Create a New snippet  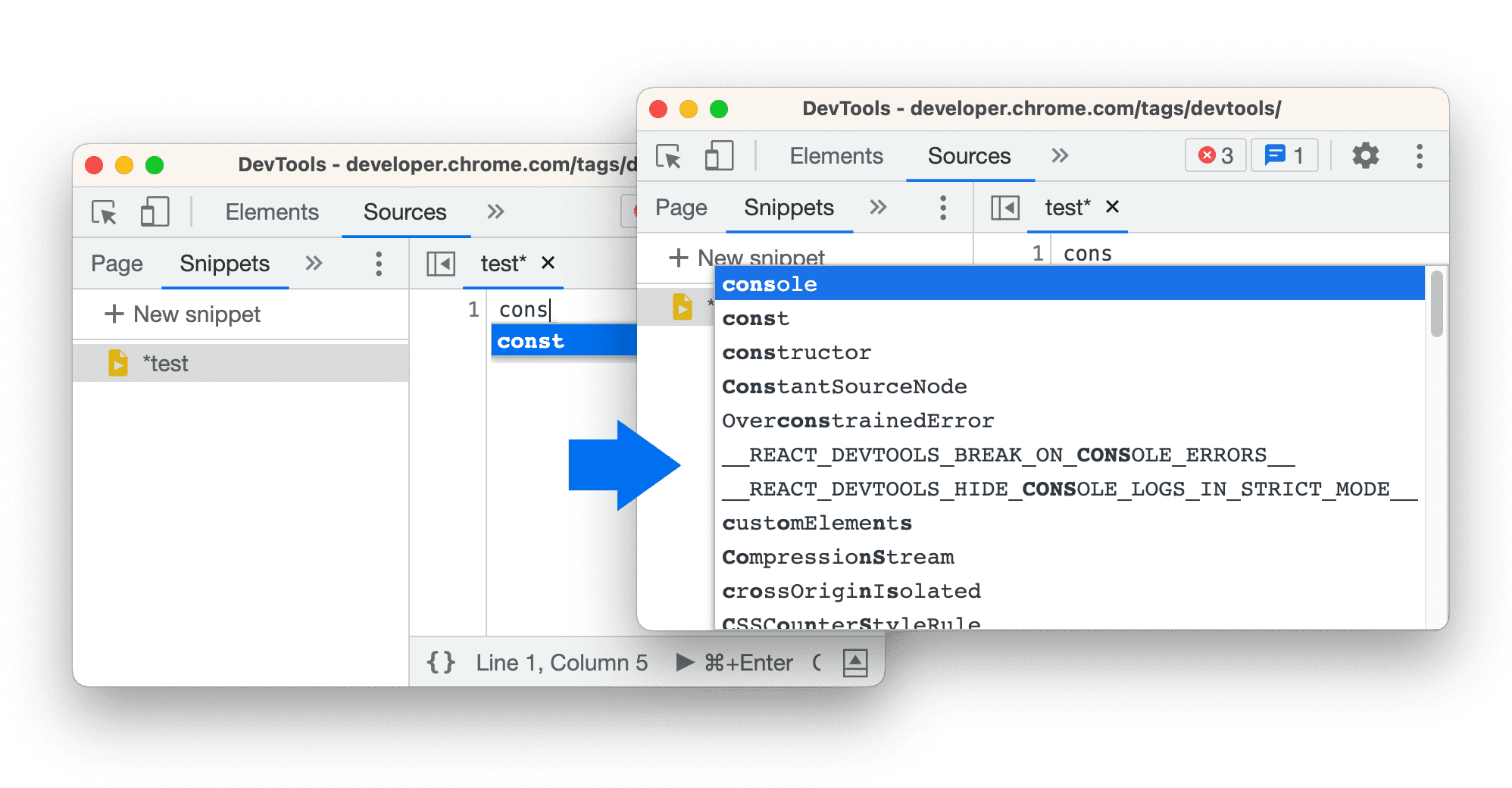[x=748, y=258]
